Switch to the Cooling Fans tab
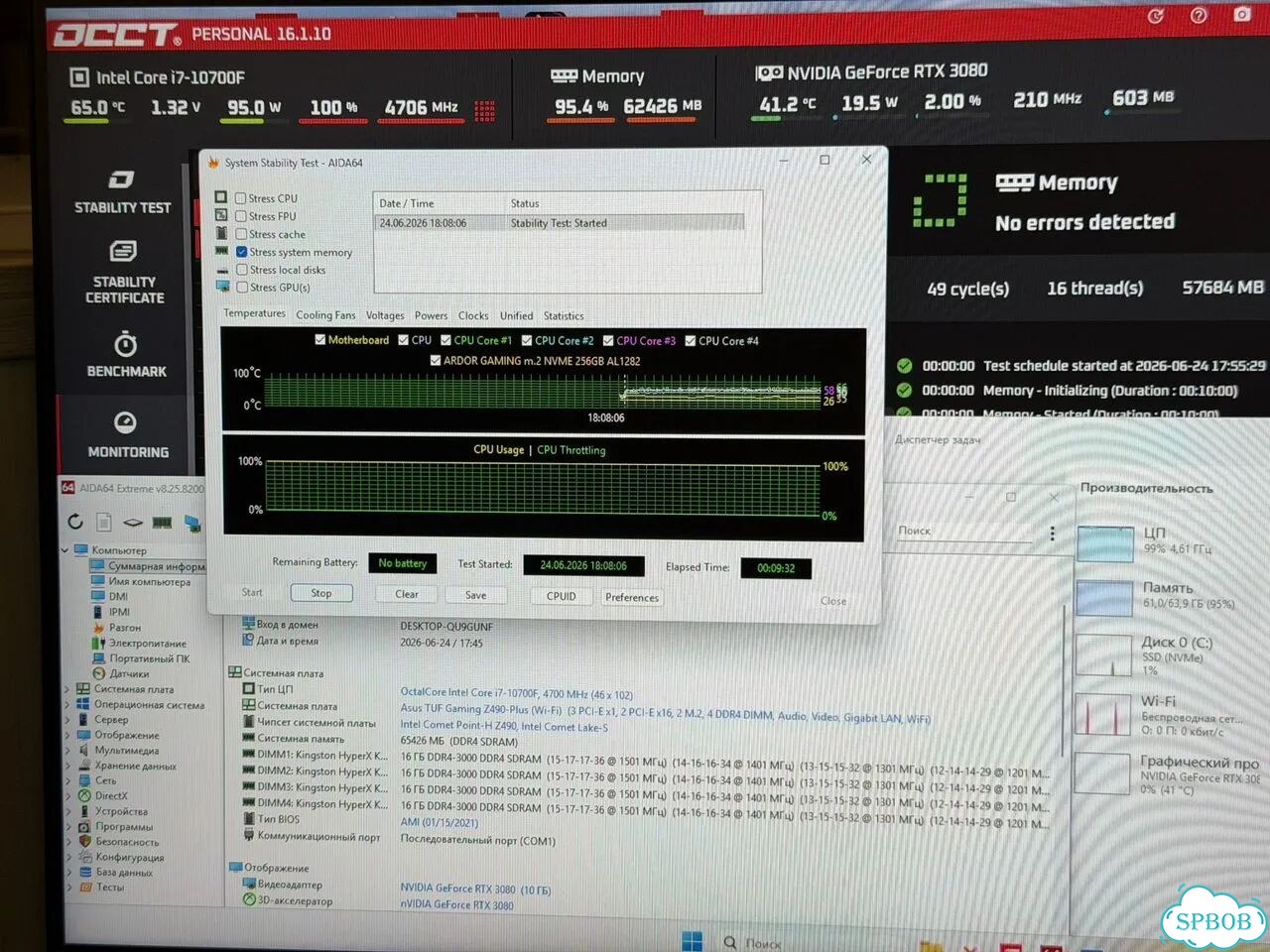Viewport: 1270px width, 952px height. [325, 315]
